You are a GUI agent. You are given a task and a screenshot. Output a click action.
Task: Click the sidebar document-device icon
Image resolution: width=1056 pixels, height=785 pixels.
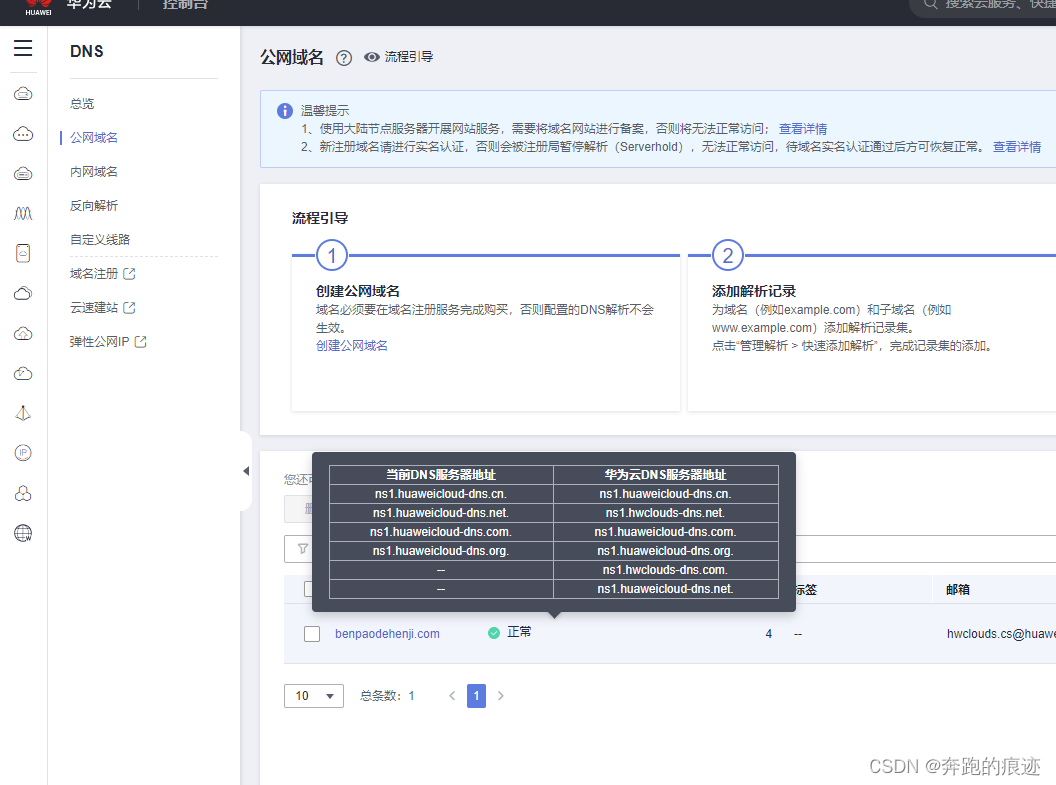23,253
